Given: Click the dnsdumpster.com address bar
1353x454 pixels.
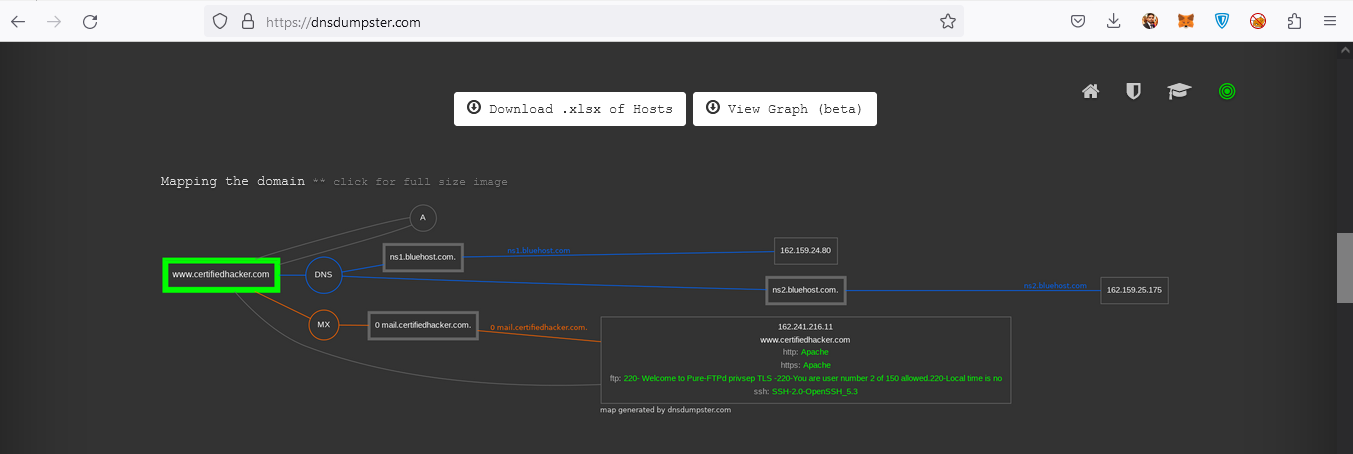Looking at the screenshot, I should 600,21.
